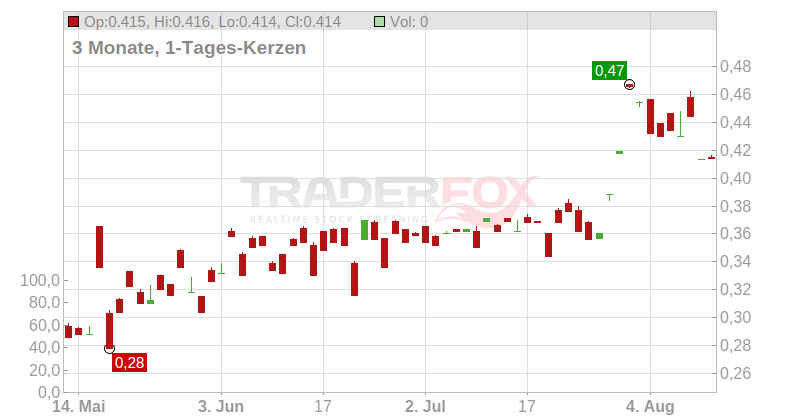800x420 pixels.
Task: Click the 'Vol: 0' volume readout
Action: coord(409,22)
